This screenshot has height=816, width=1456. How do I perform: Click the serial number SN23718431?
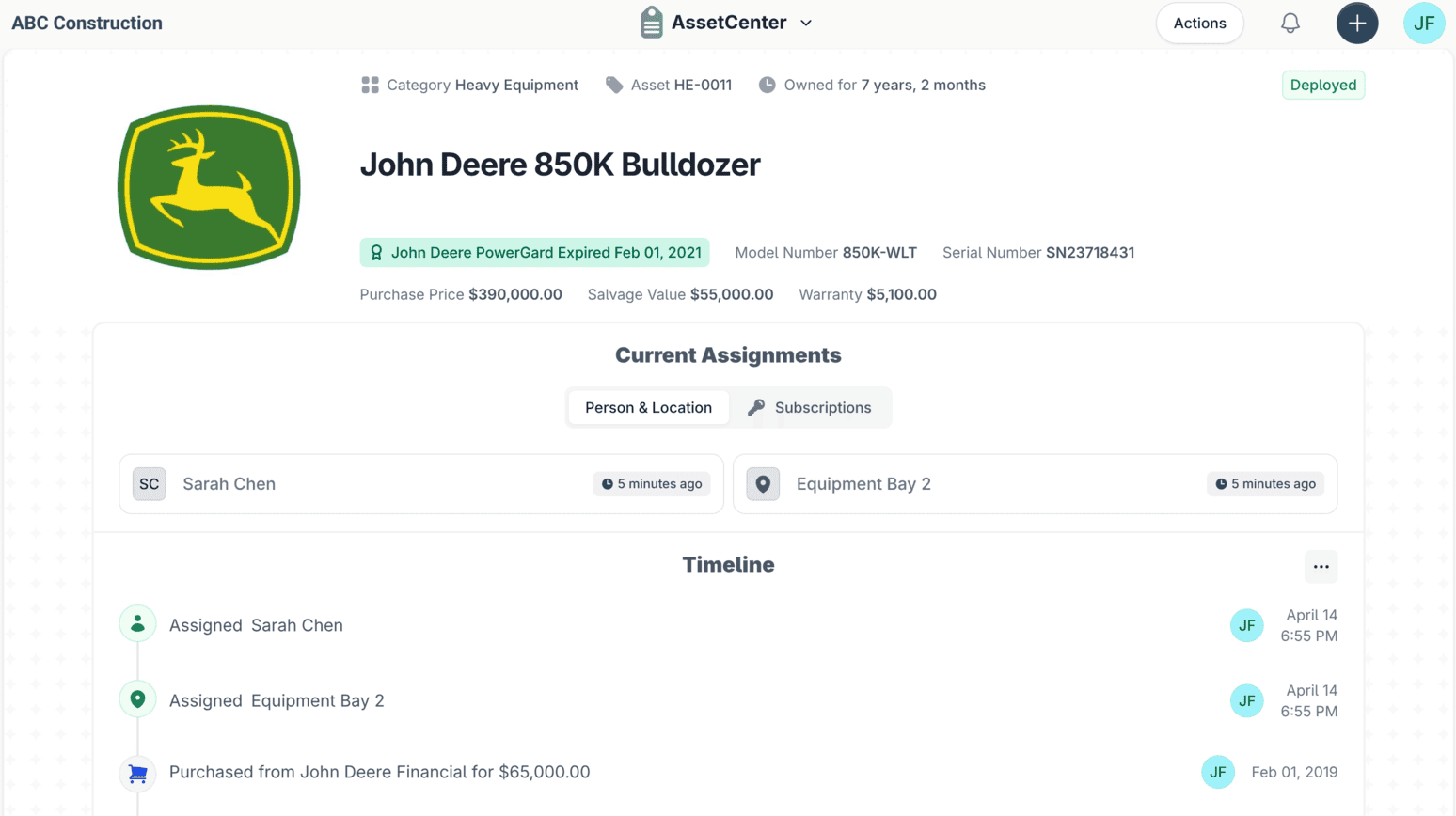(1090, 253)
